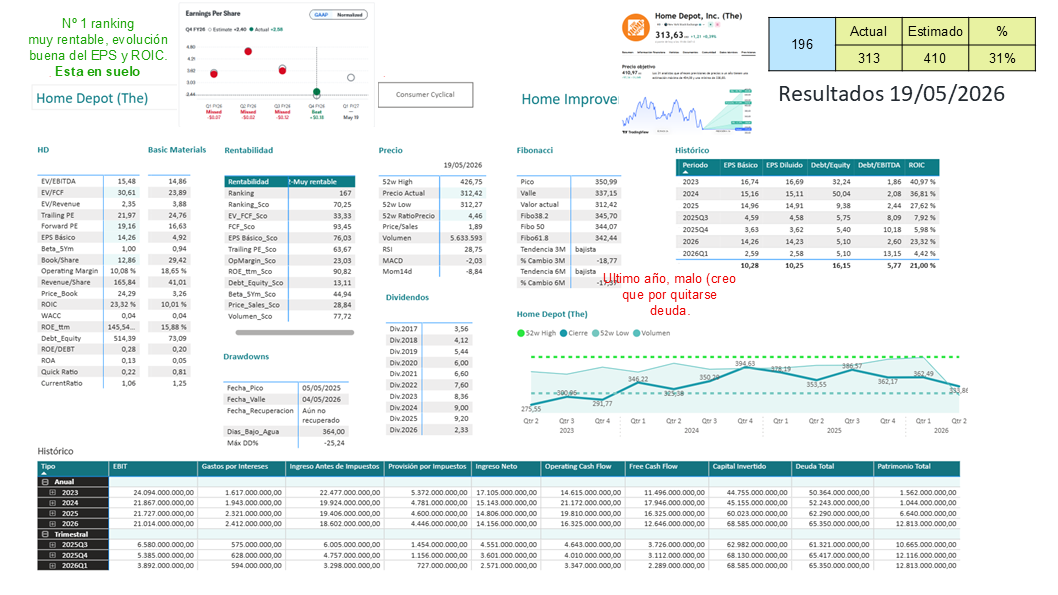Expand the 2025Q3 quarterly row
The width and height of the screenshot is (1058, 595).
coord(52,544)
